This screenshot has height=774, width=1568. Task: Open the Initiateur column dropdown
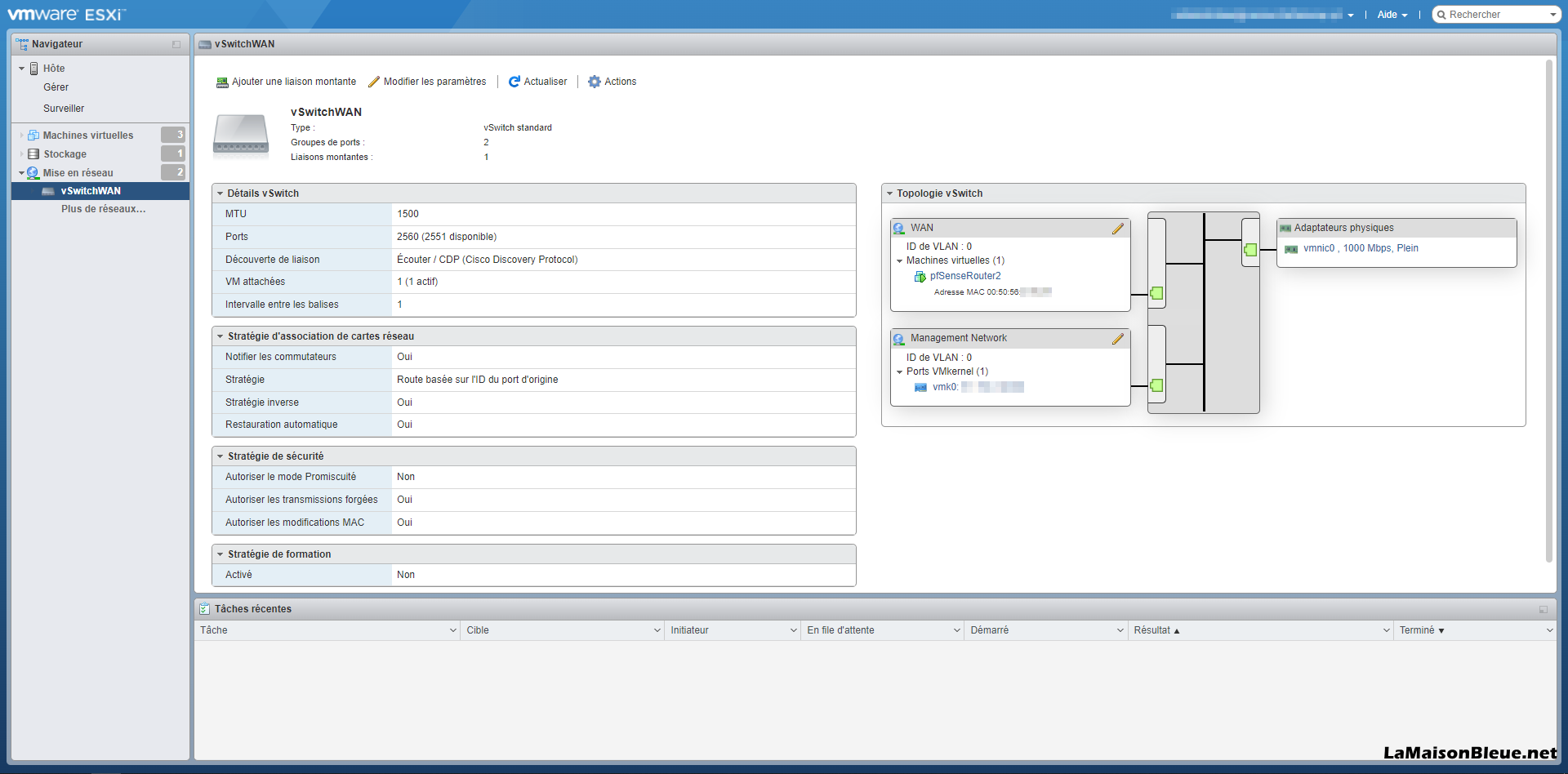click(794, 630)
